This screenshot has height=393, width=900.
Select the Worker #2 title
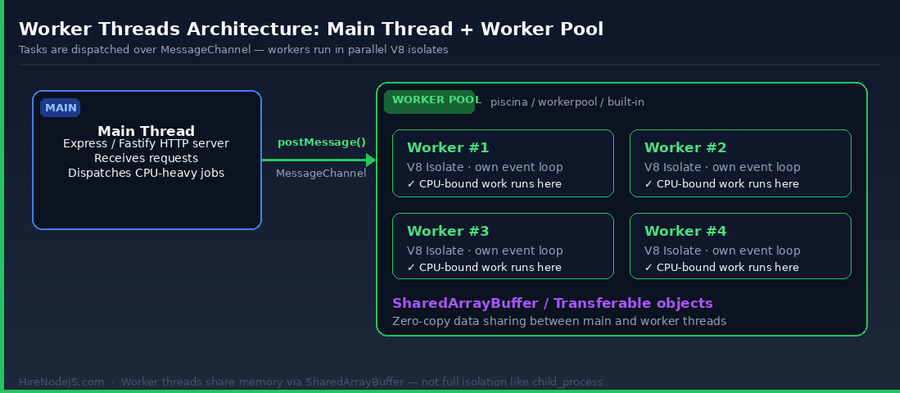pyautogui.click(x=685, y=148)
